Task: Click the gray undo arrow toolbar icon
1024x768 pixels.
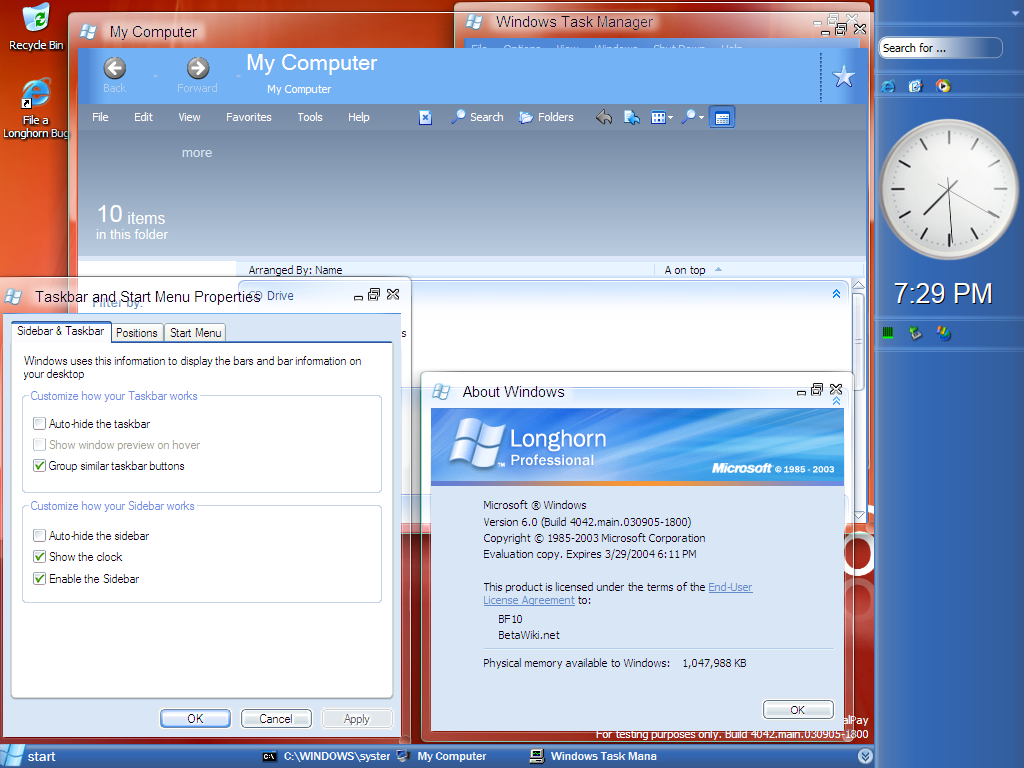Action: point(604,118)
